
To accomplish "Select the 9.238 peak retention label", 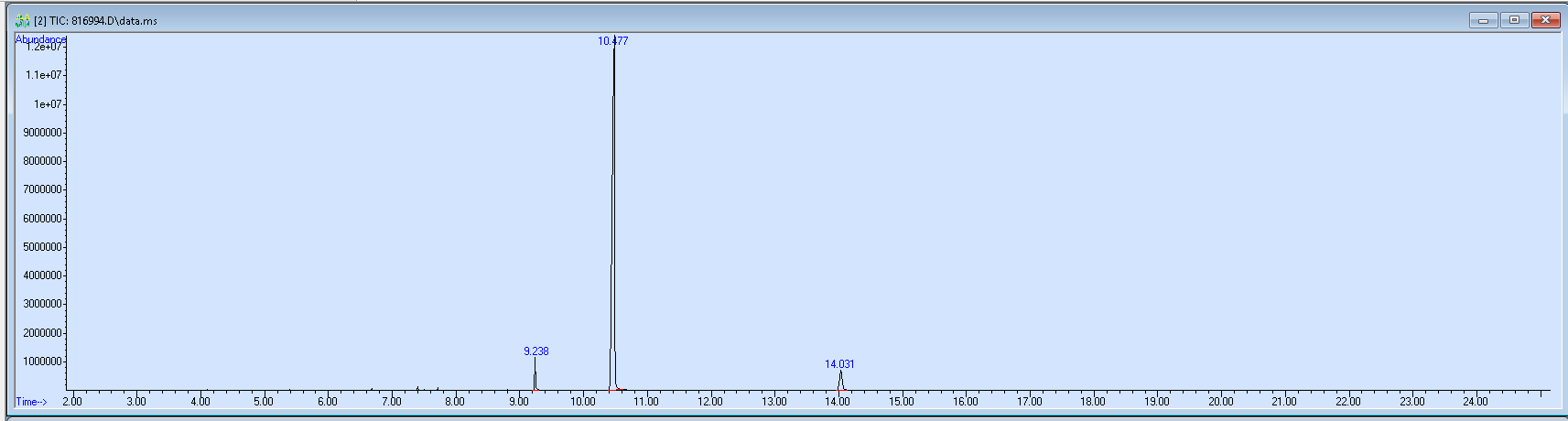I will click(x=535, y=351).
